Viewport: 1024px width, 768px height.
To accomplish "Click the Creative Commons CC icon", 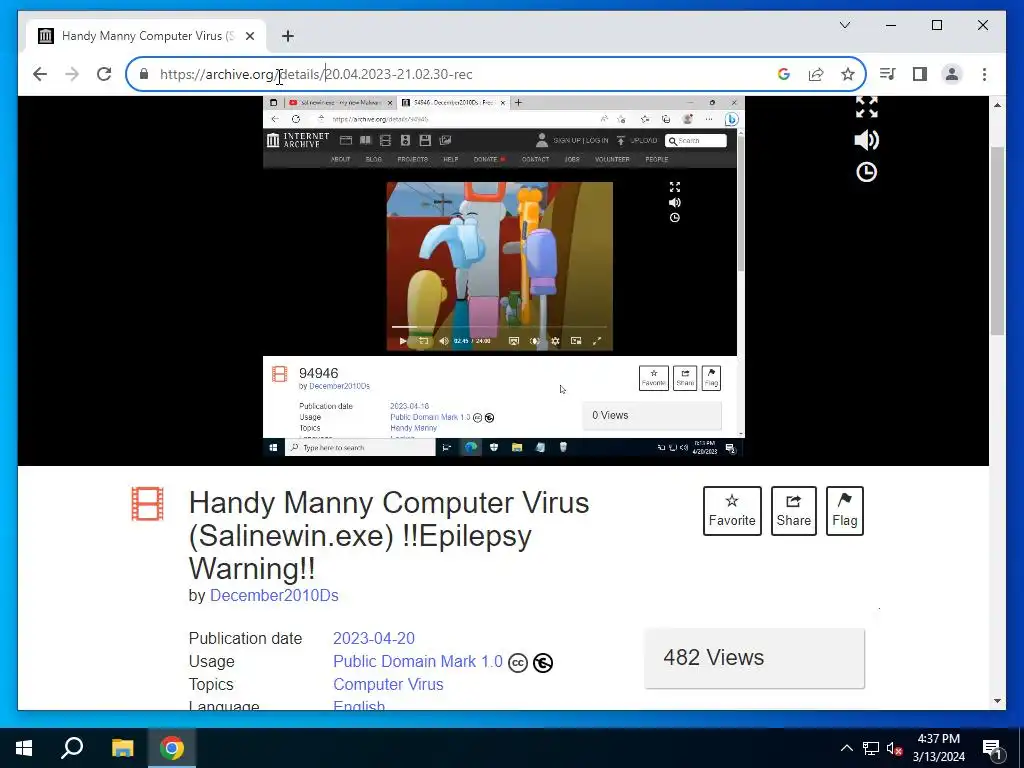I will [x=518, y=663].
